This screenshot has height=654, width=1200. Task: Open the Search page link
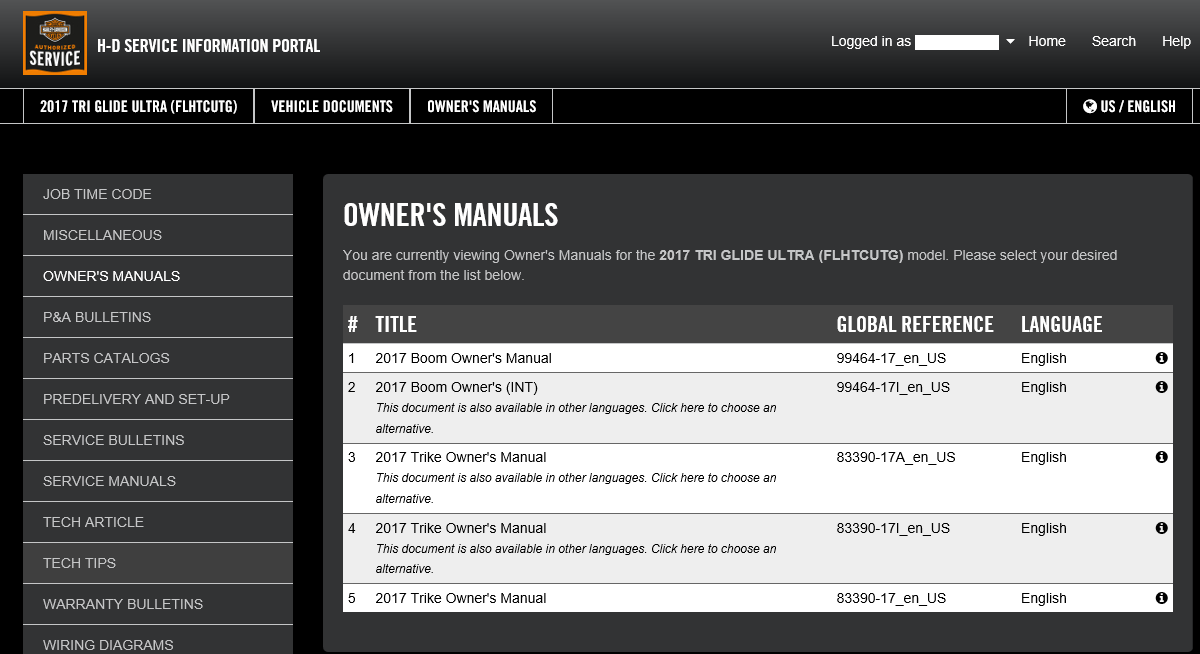[x=1113, y=41]
